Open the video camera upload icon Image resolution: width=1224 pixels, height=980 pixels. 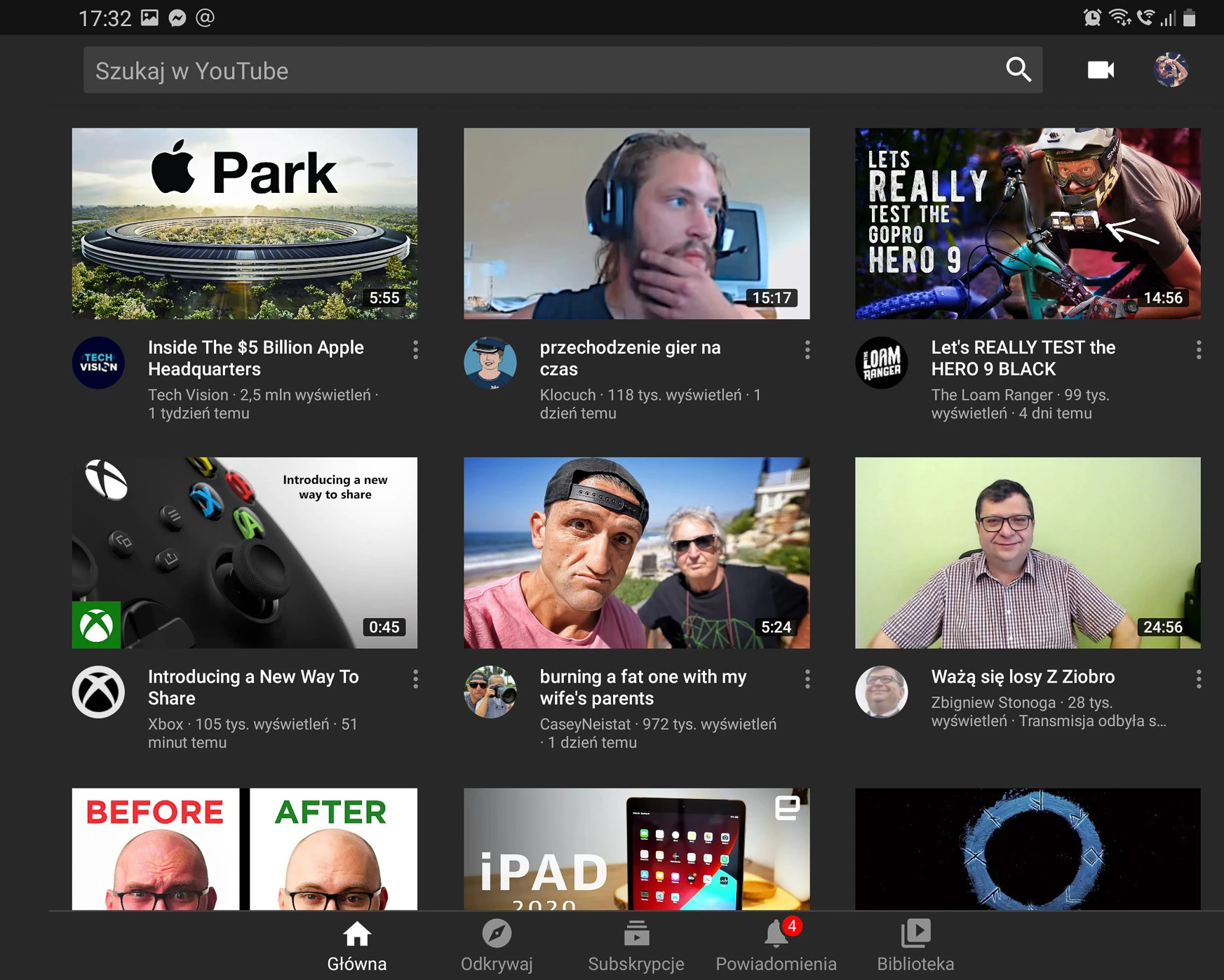click(x=1101, y=70)
